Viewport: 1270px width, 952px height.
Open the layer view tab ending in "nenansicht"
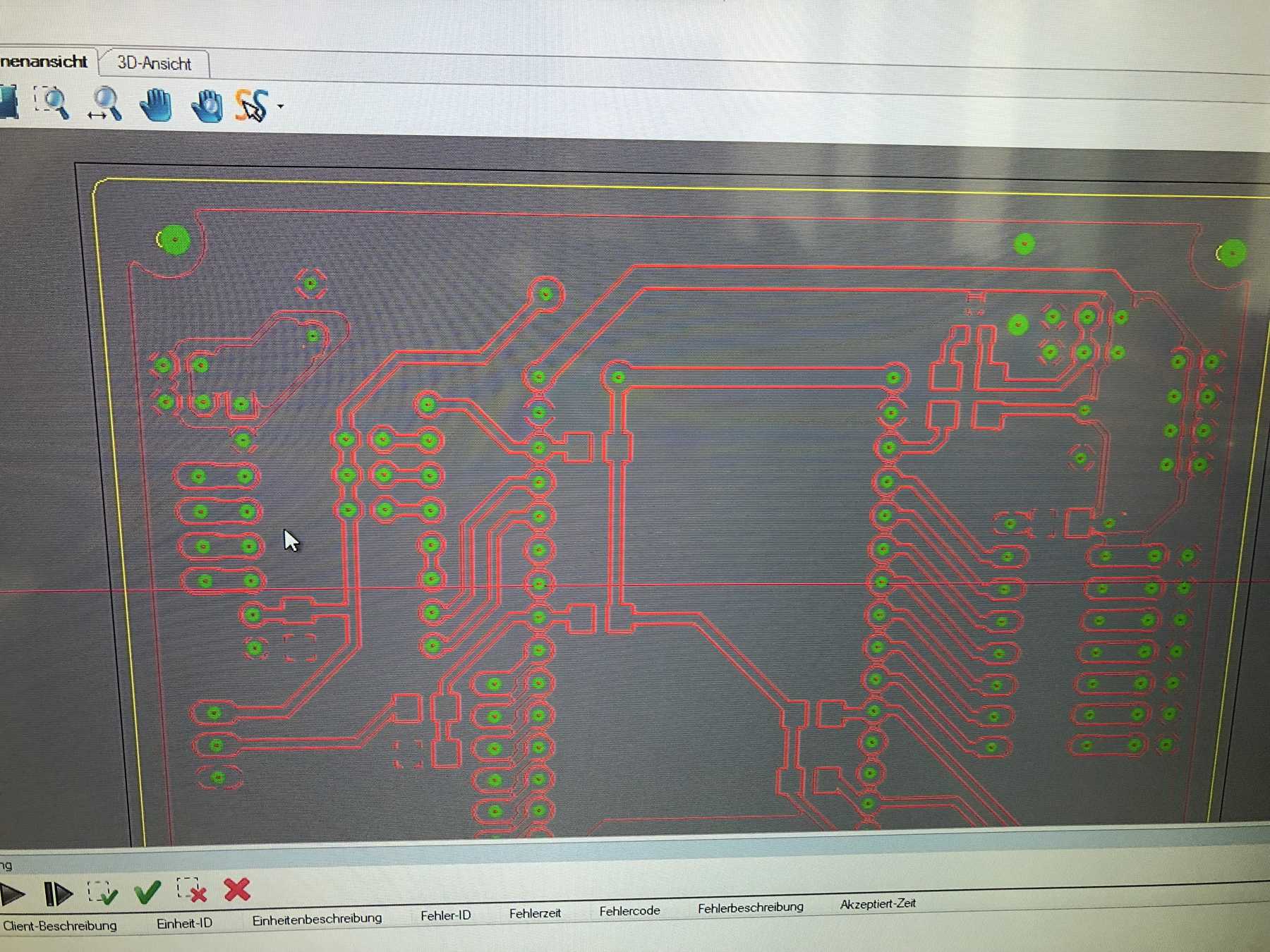click(45, 61)
